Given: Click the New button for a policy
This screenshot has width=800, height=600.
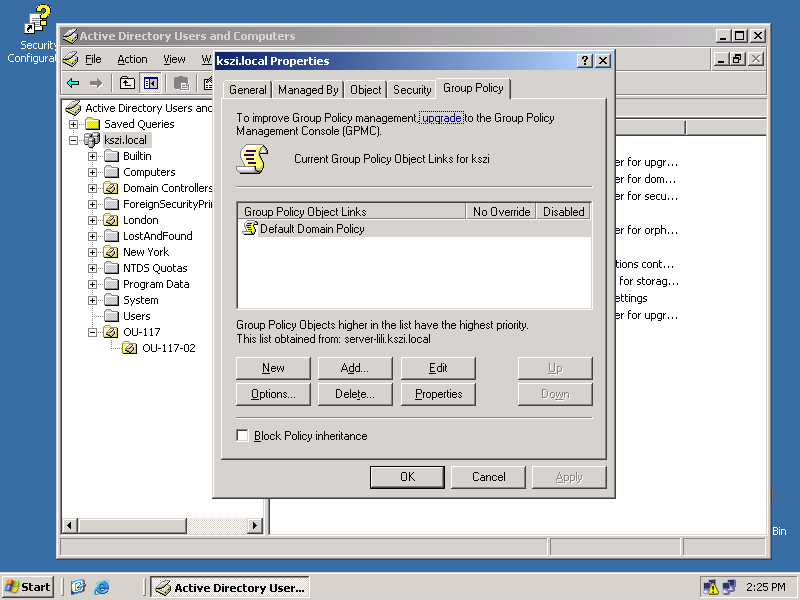Looking at the screenshot, I should click(273, 368).
